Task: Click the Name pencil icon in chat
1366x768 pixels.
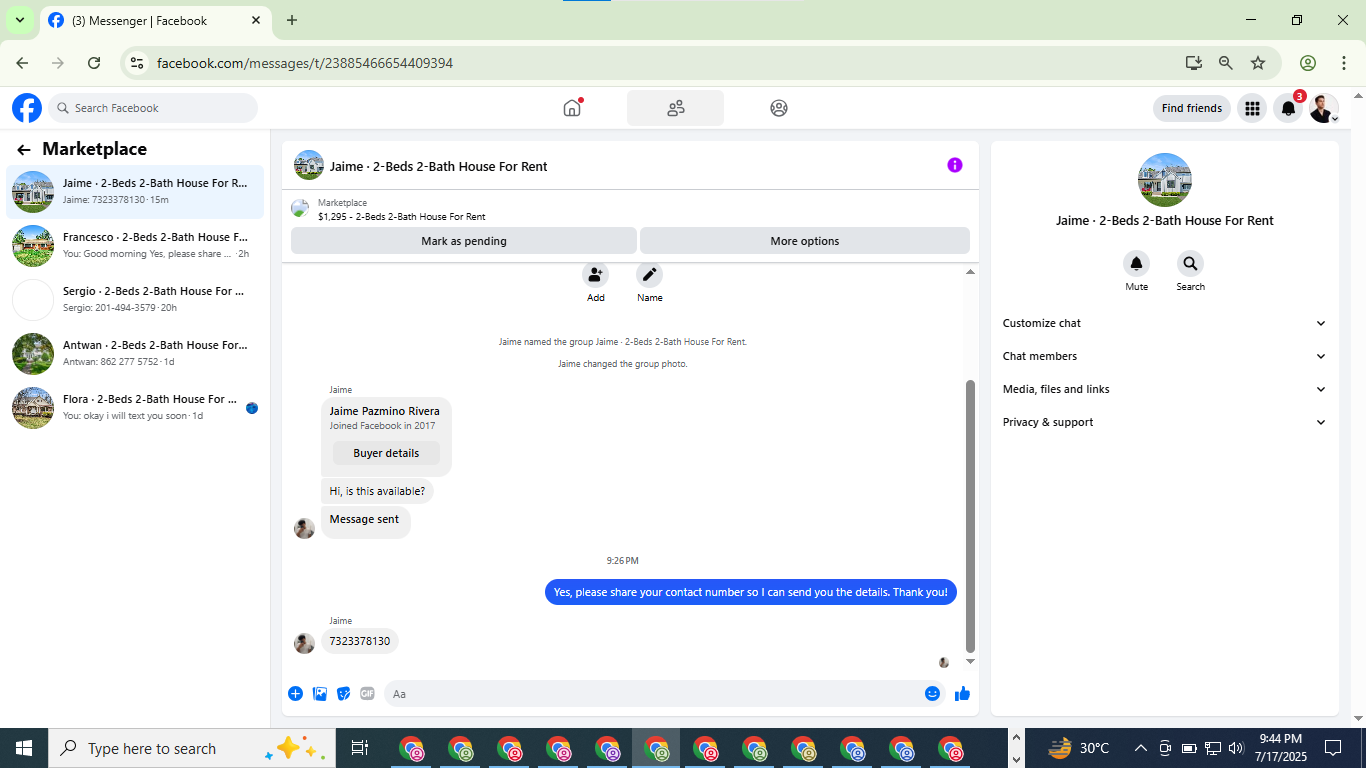Action: [x=649, y=274]
